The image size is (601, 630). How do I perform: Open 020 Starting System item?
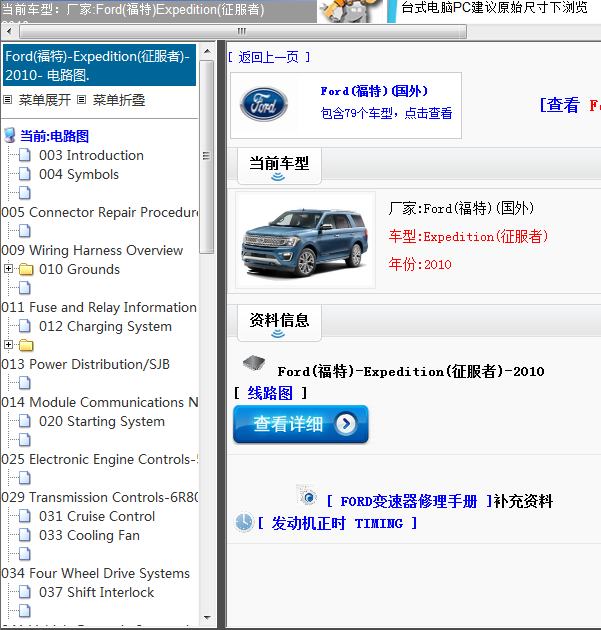click(102, 421)
